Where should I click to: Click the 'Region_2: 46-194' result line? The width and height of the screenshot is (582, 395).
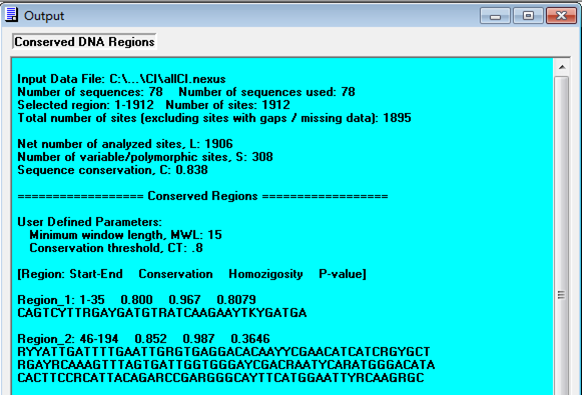coord(144,339)
